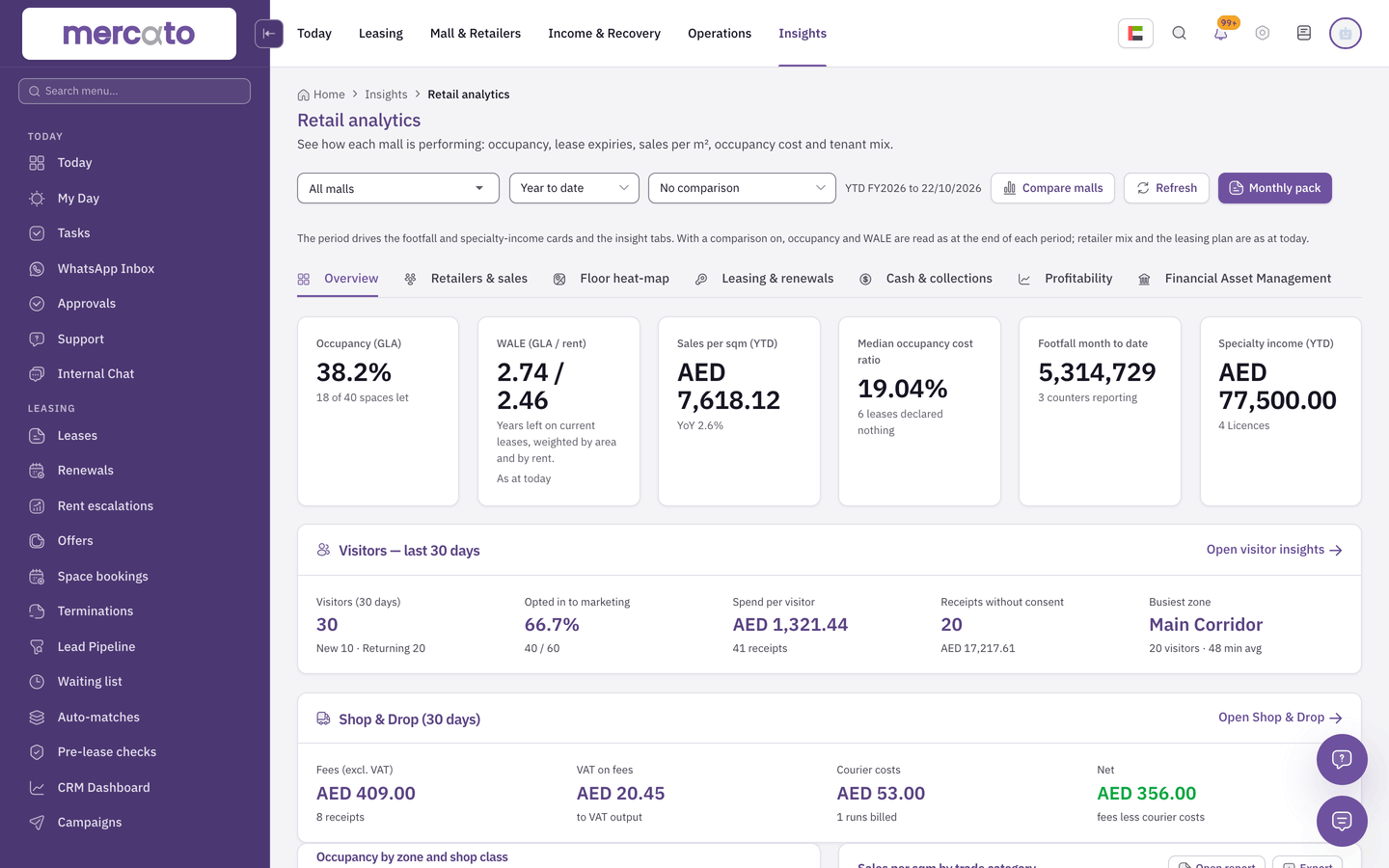Click the Home icon in breadcrumb

(304, 95)
